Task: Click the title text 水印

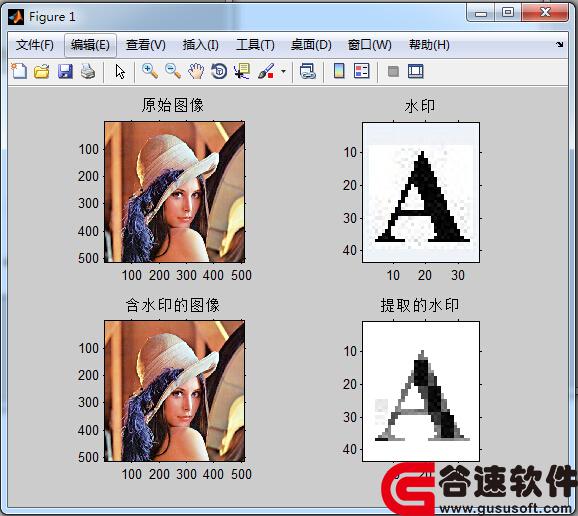Action: click(420, 106)
